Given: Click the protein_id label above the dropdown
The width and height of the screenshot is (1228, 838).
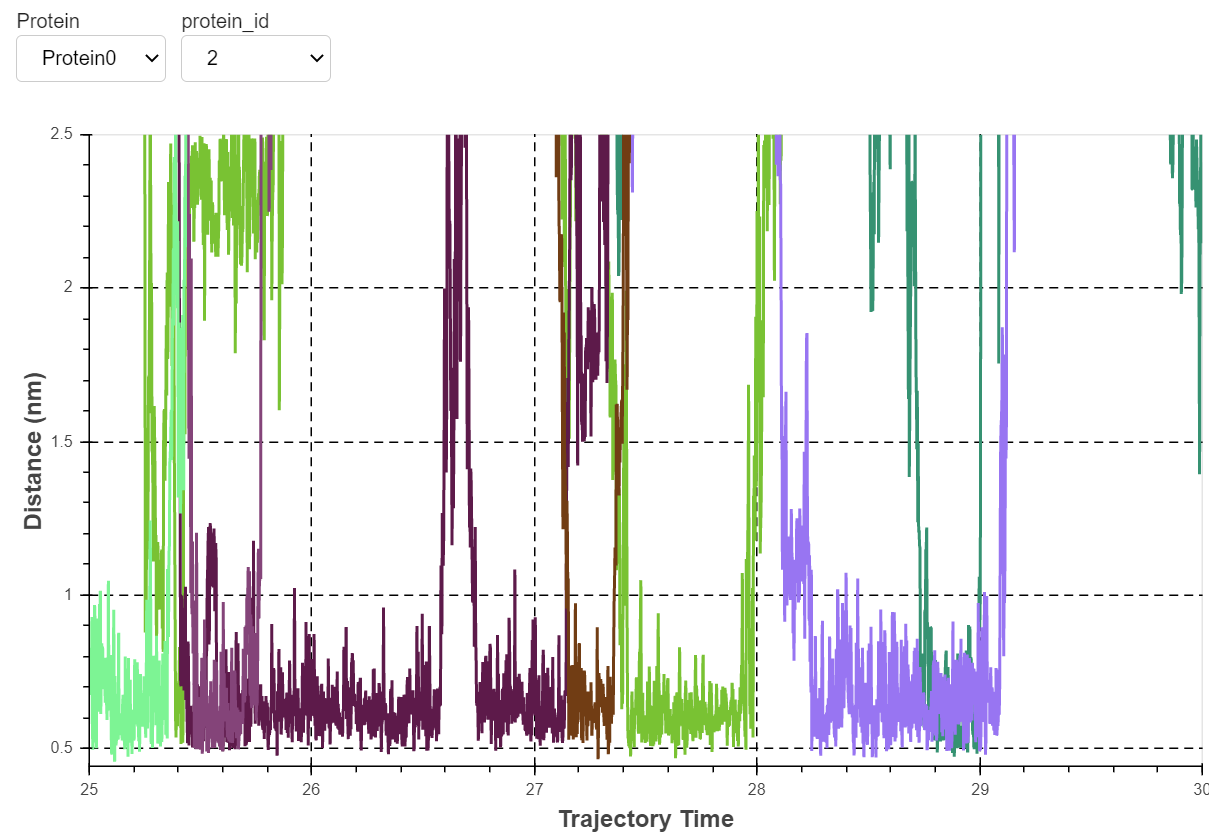Looking at the screenshot, I should (x=225, y=20).
